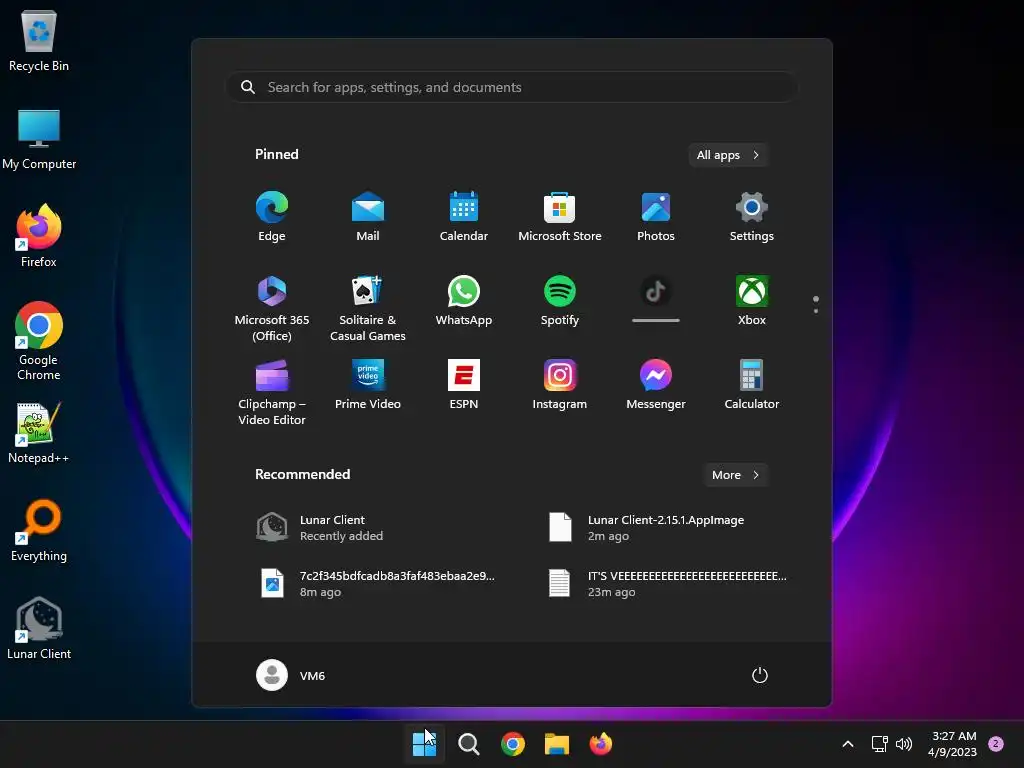This screenshot has width=1024, height=768.
Task: Open WhatsApp
Action: click(464, 301)
